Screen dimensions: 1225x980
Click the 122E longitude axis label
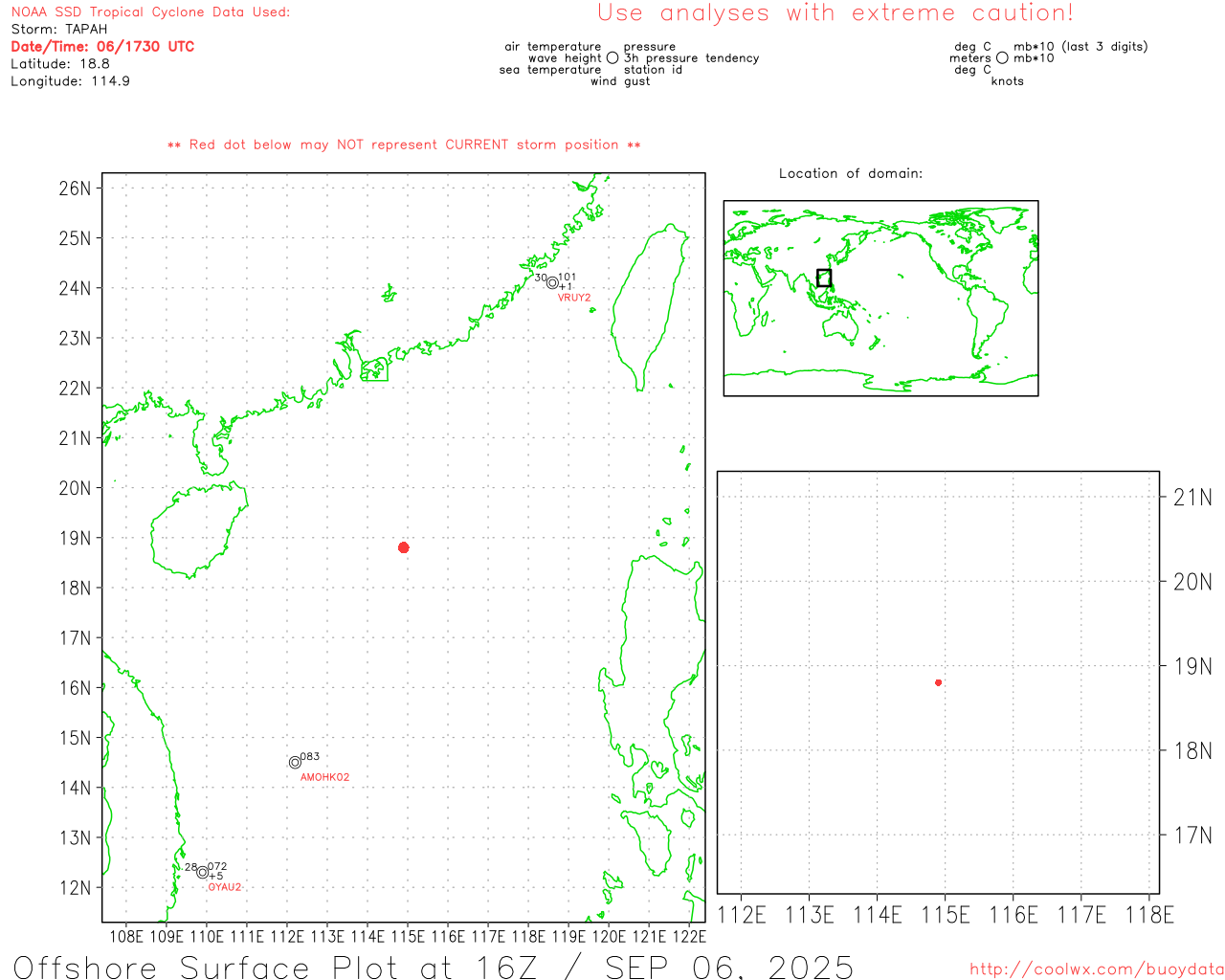click(x=689, y=937)
